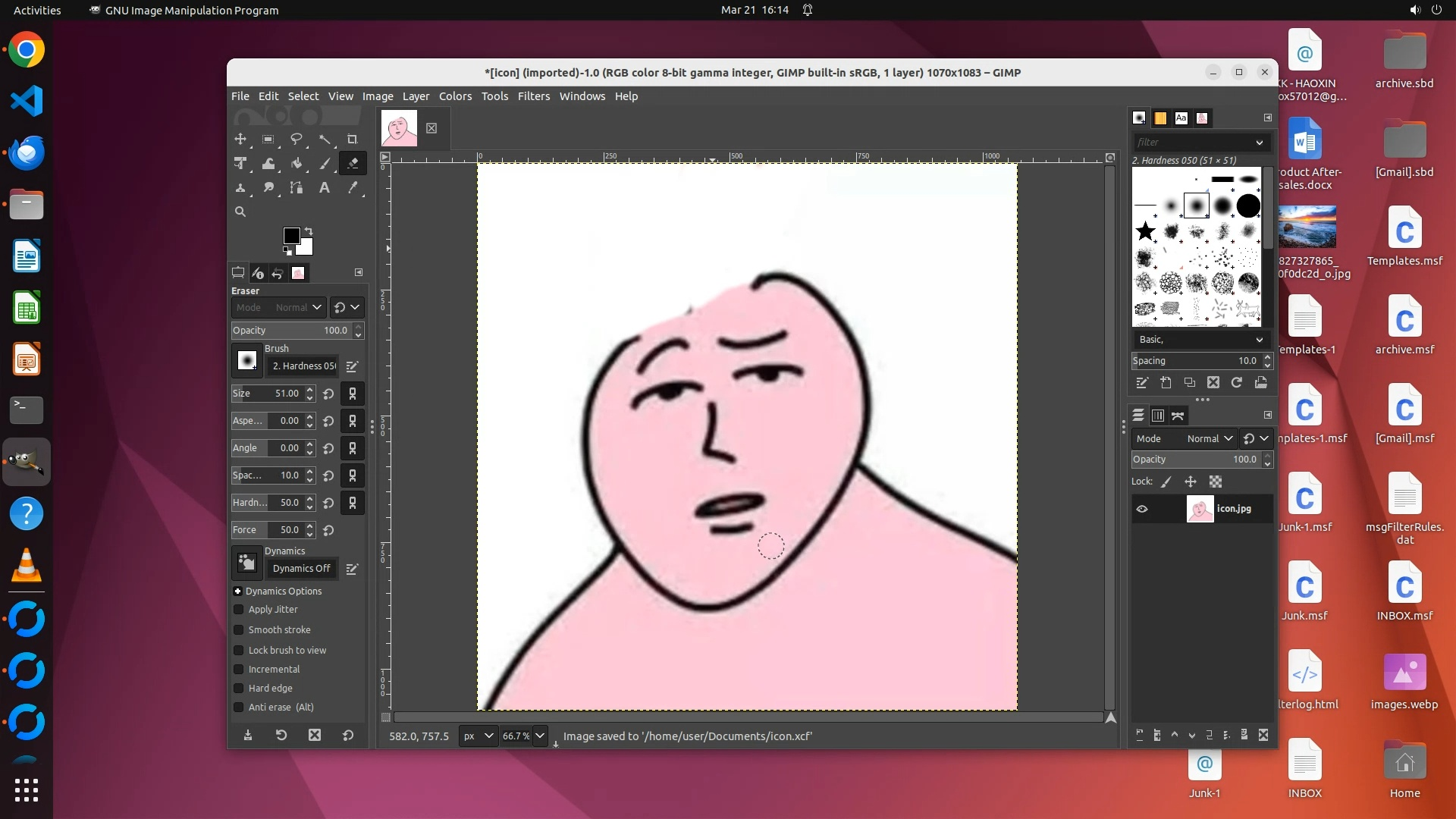Open the Filters menu
The width and height of the screenshot is (1456, 819).
(533, 96)
